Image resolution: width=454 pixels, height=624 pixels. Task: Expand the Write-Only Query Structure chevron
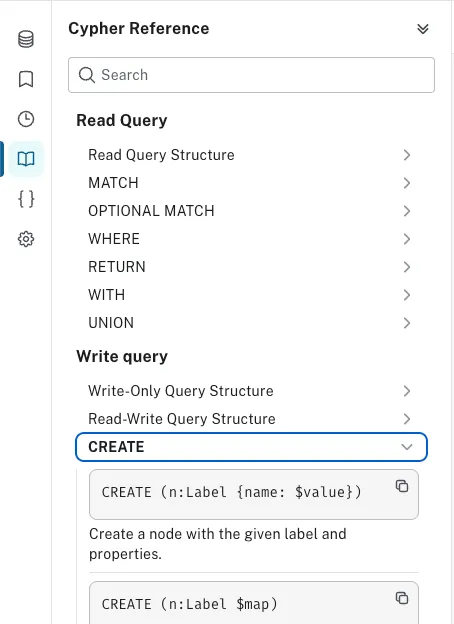click(406, 391)
